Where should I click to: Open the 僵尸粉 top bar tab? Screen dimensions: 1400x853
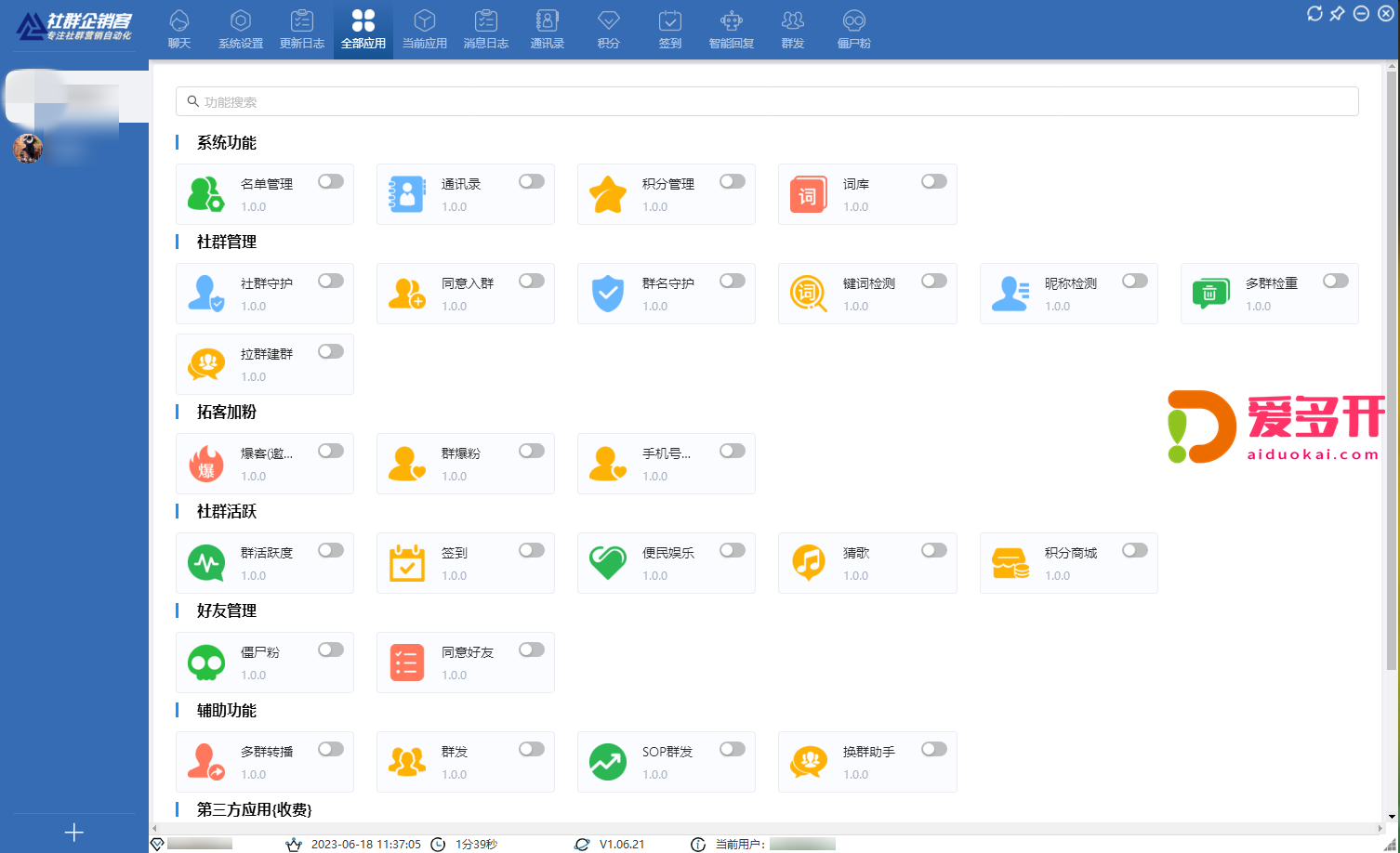click(854, 30)
